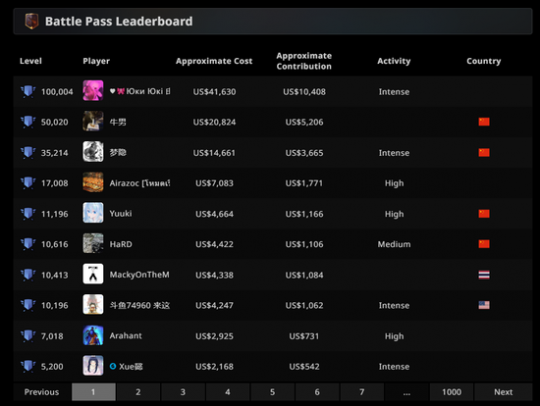This screenshot has height=406, width=540.
Task: Open the pink avatar of the top player
Action: pyautogui.click(x=93, y=91)
